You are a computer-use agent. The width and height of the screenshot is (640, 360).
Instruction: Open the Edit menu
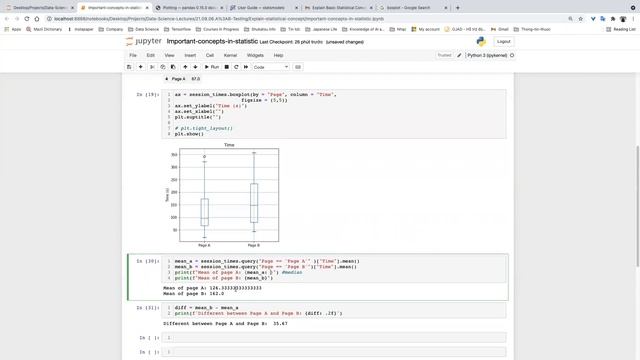[151, 55]
